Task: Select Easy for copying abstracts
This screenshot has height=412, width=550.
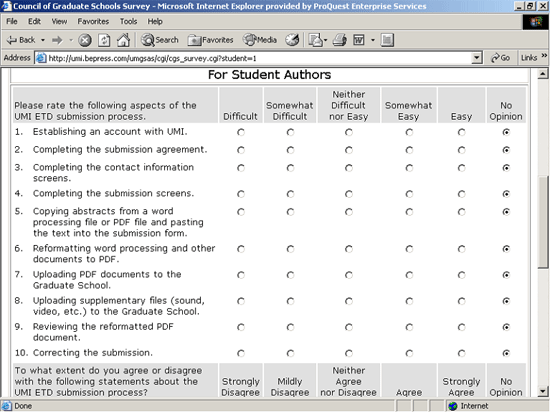Action: point(462,212)
